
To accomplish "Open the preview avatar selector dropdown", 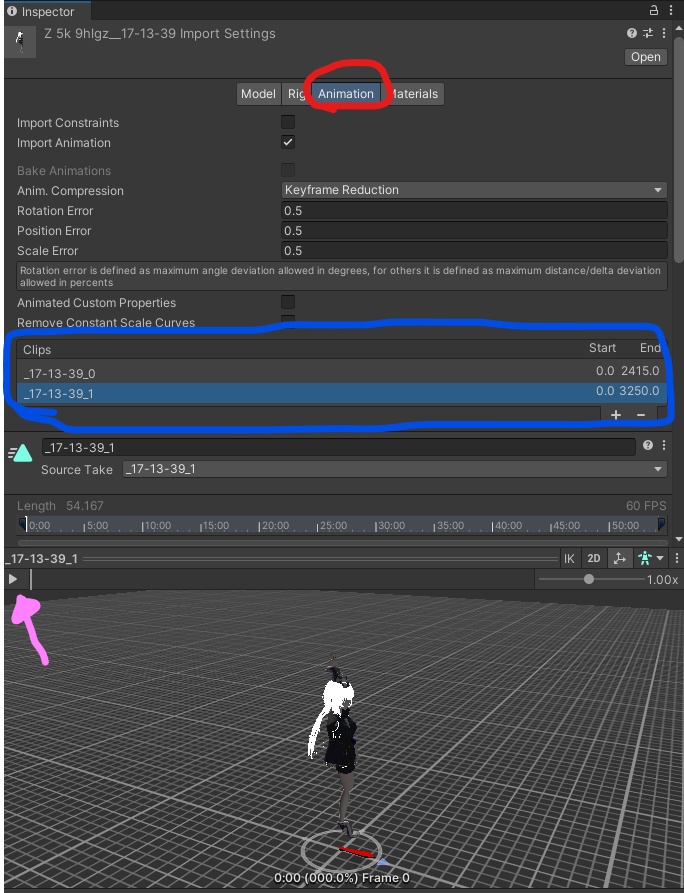I will (650, 559).
